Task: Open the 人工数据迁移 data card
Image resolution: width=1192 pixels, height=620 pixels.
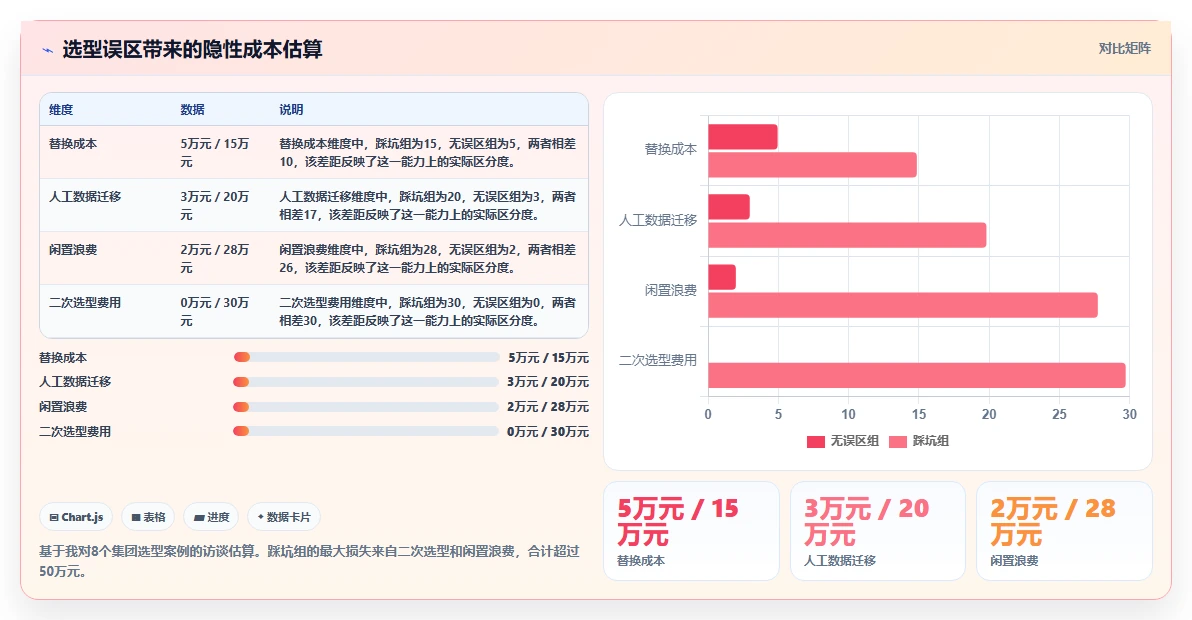Action: coord(878,531)
